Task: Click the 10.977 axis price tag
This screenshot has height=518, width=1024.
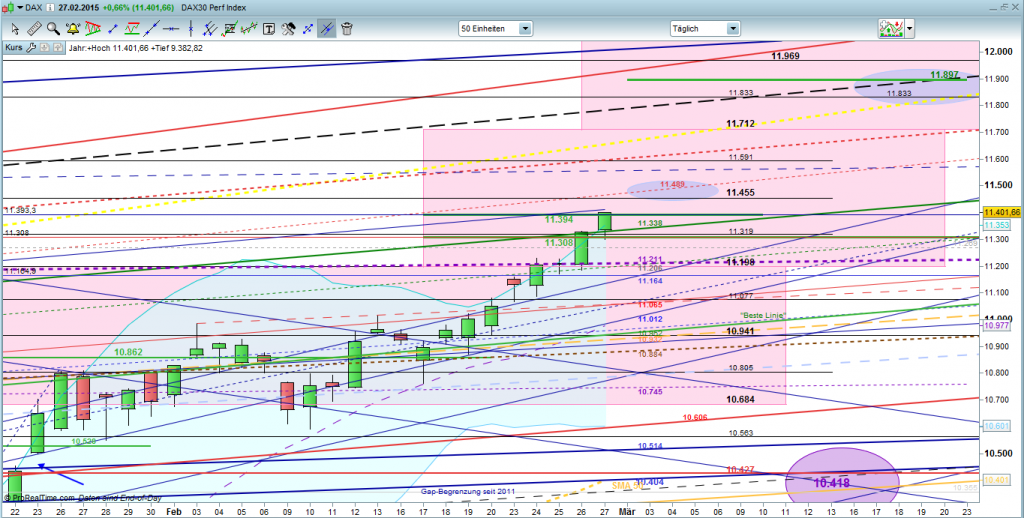Action: tap(995, 325)
